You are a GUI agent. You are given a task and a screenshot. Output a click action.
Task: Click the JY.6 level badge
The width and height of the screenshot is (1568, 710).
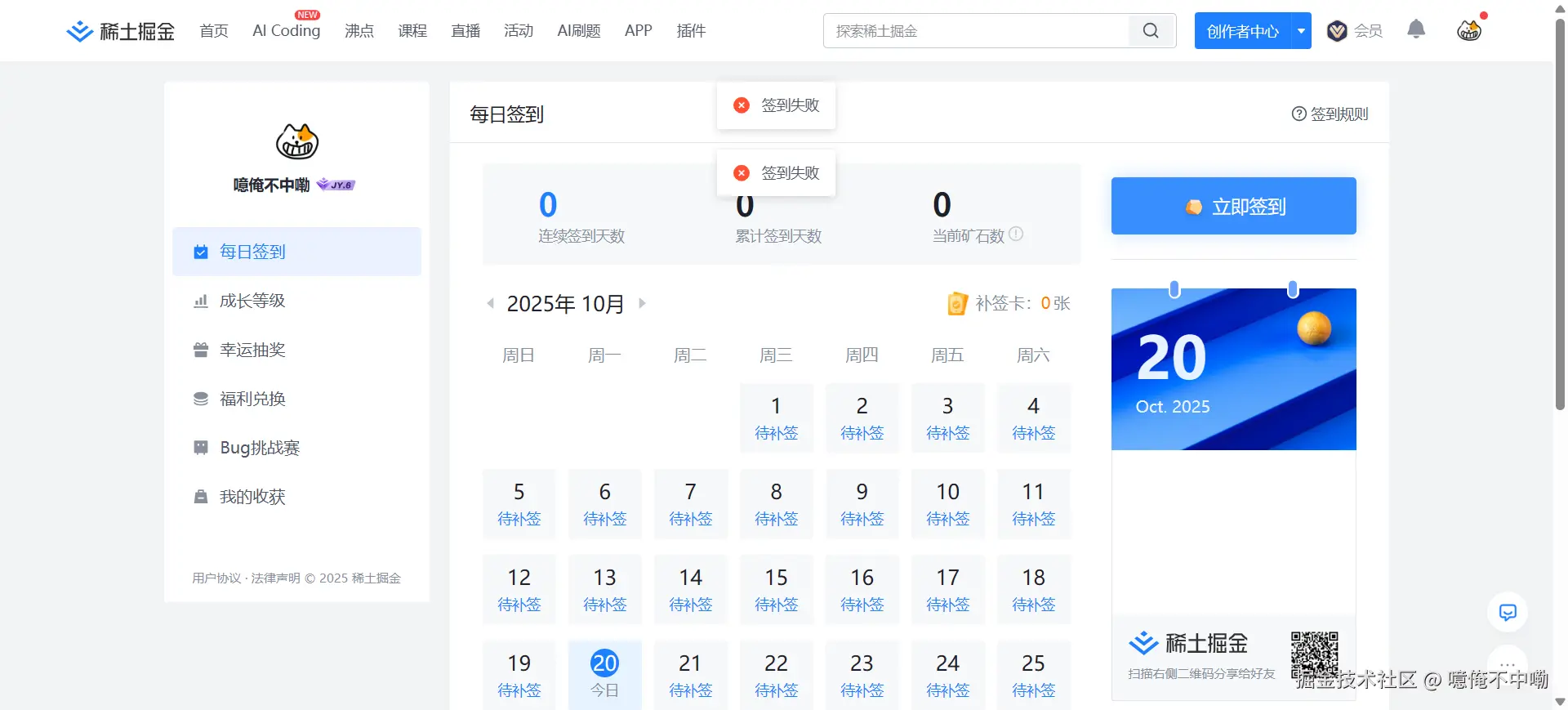[x=336, y=185]
